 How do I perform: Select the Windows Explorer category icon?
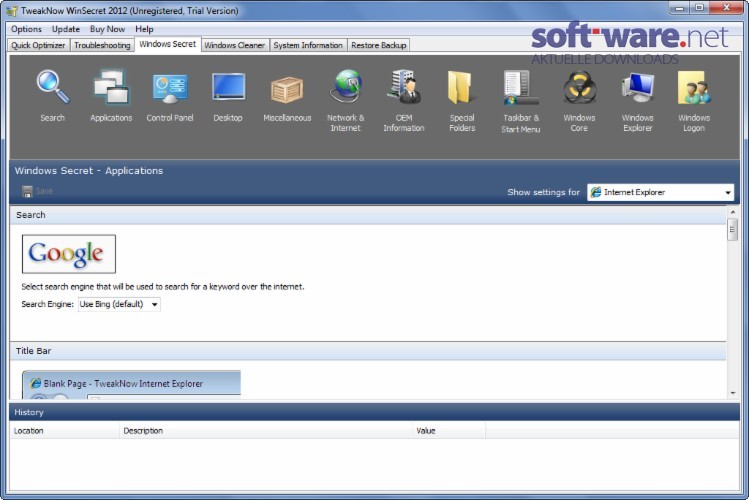(638, 87)
